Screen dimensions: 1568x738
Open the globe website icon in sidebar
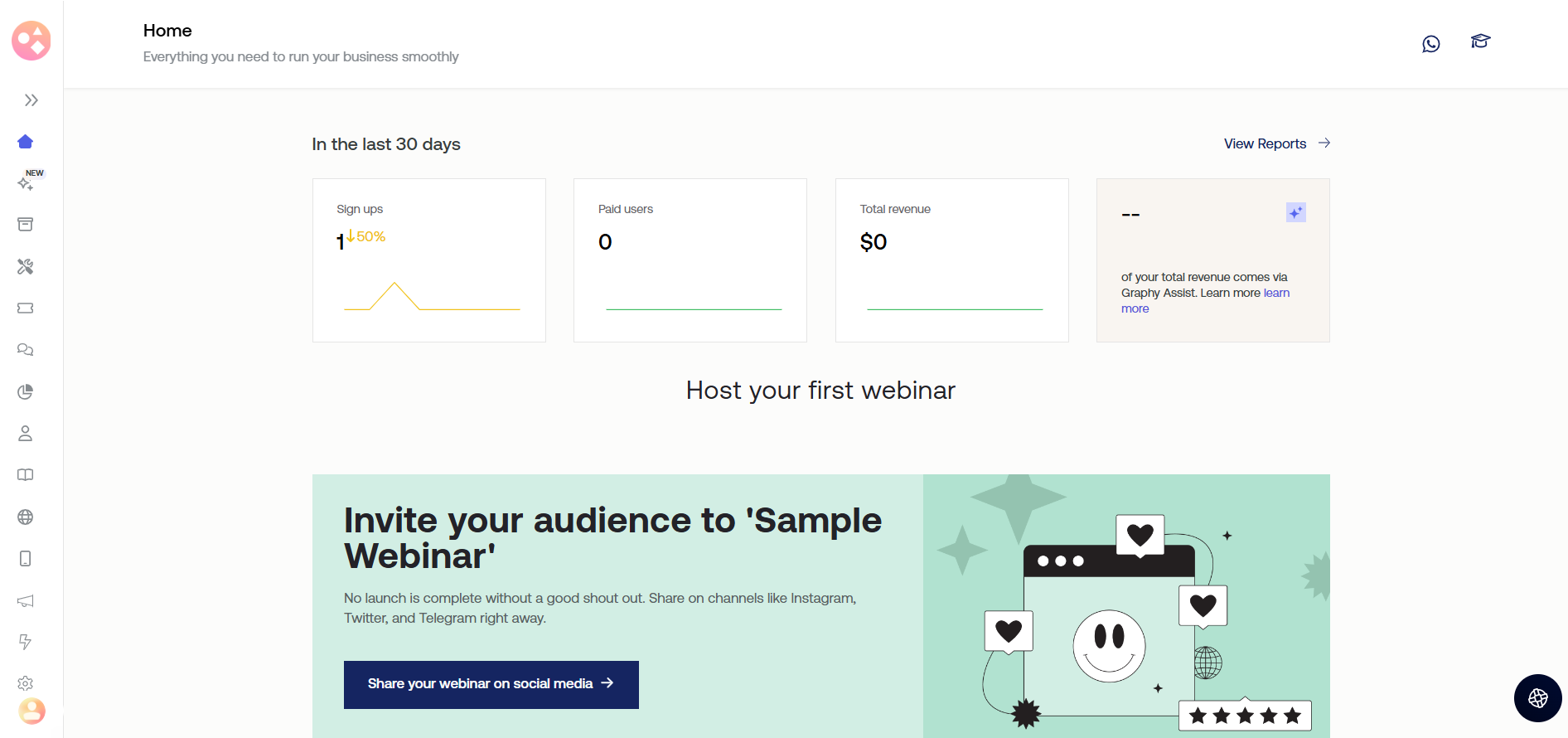[26, 517]
